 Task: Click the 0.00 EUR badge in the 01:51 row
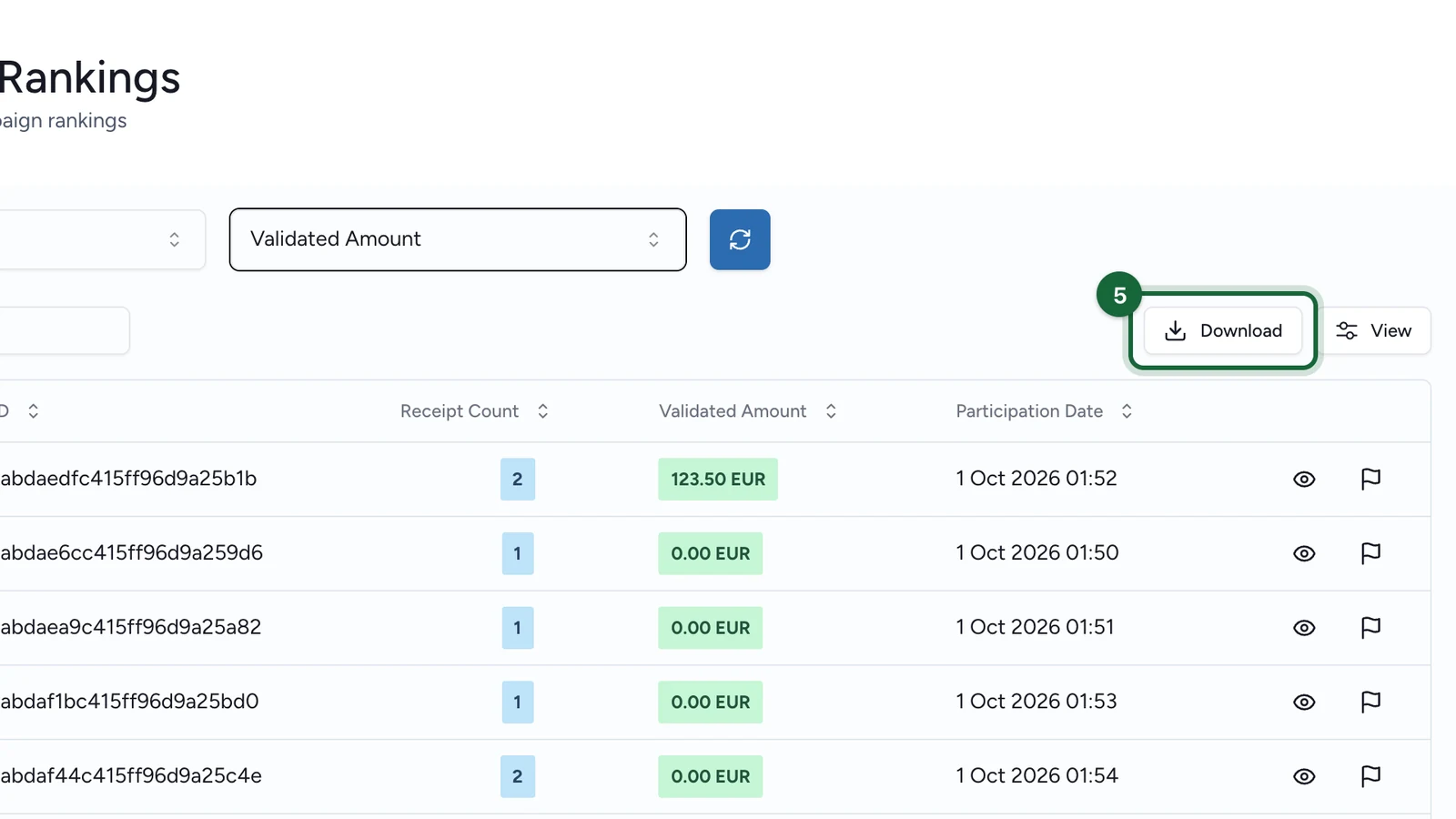tap(711, 628)
